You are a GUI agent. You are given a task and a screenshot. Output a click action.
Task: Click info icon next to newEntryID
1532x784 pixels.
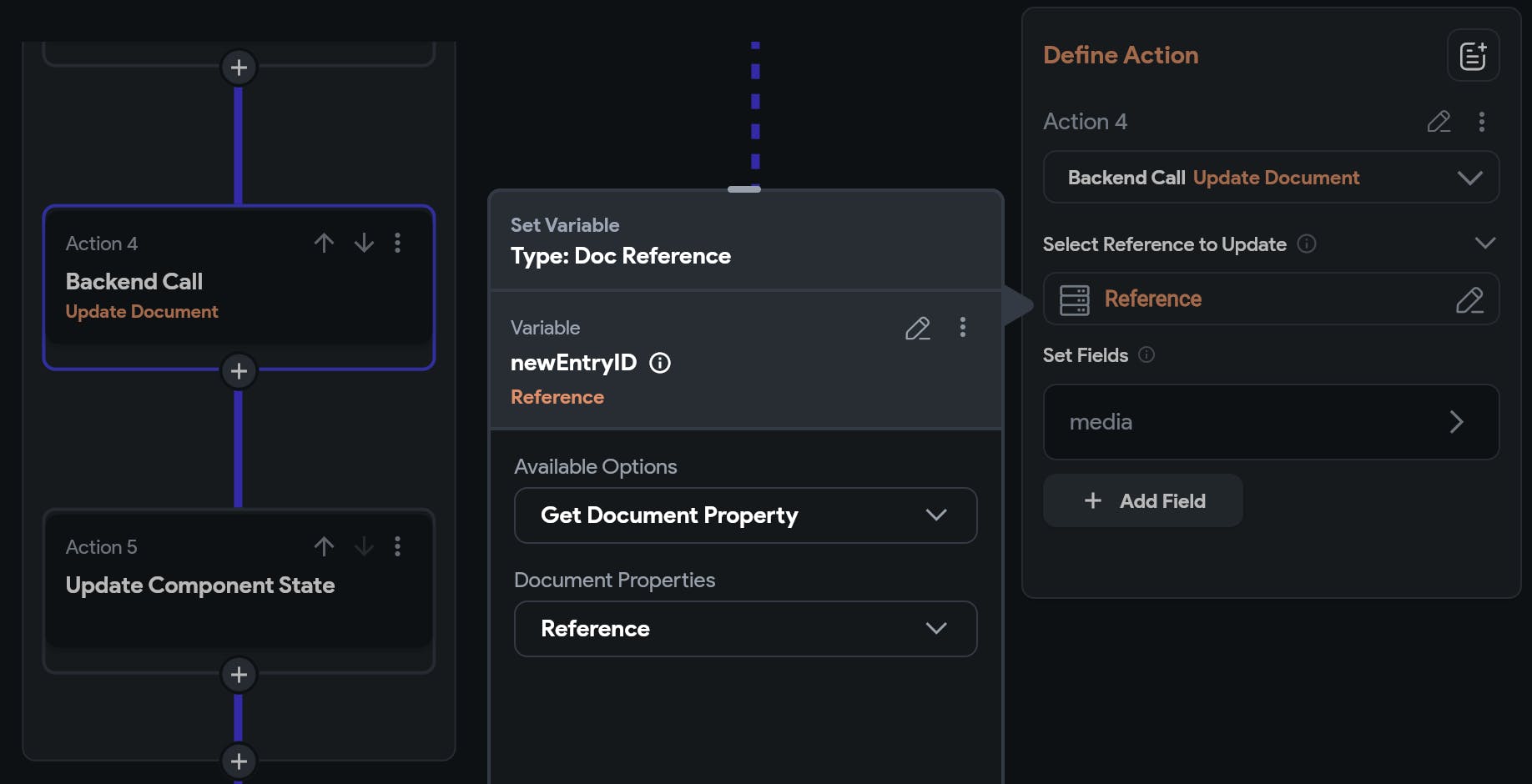click(660, 363)
